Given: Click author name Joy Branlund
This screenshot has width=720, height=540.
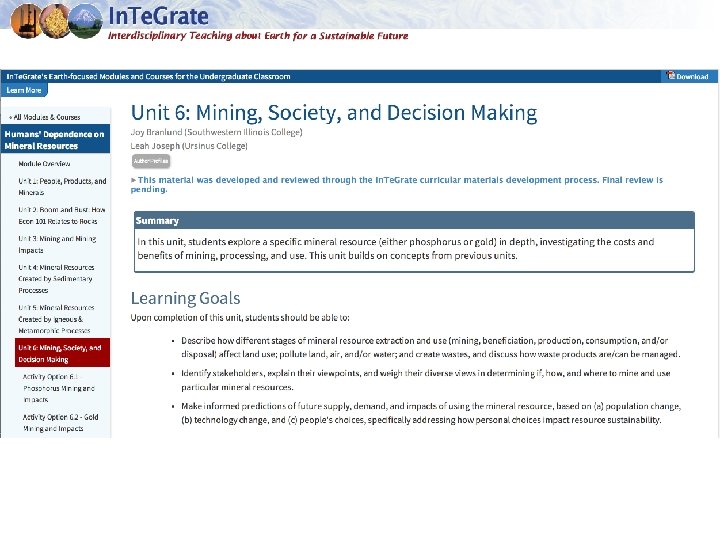Looking at the screenshot, I should (x=156, y=132).
